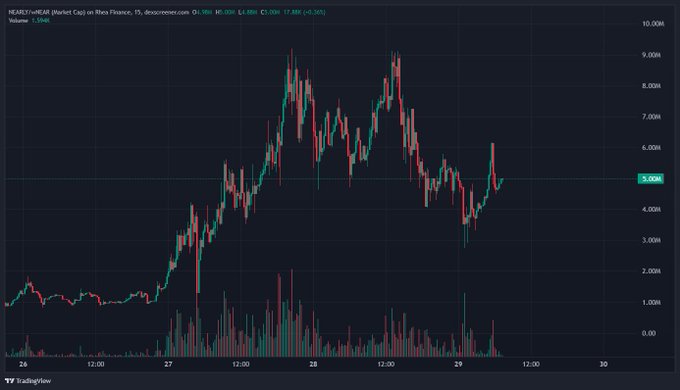Screen dimensions: 680x390
Task: Click the 12:00 label between 29 and 30
Action: (531, 364)
